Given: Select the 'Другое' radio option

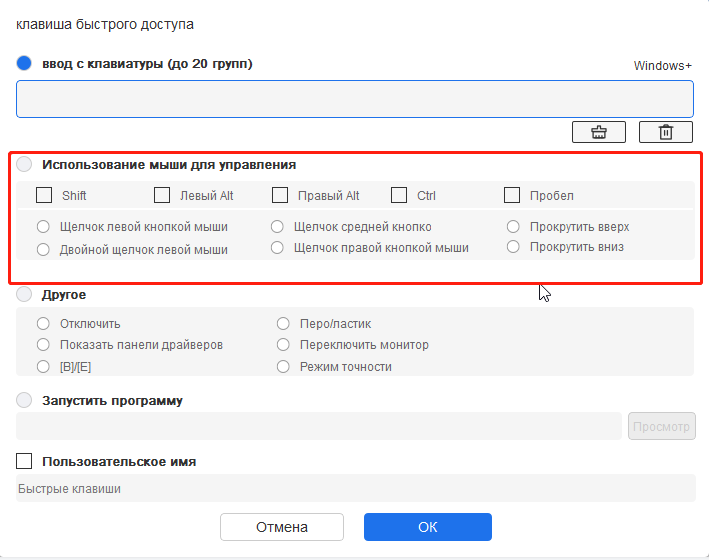Looking at the screenshot, I should (x=24, y=294).
